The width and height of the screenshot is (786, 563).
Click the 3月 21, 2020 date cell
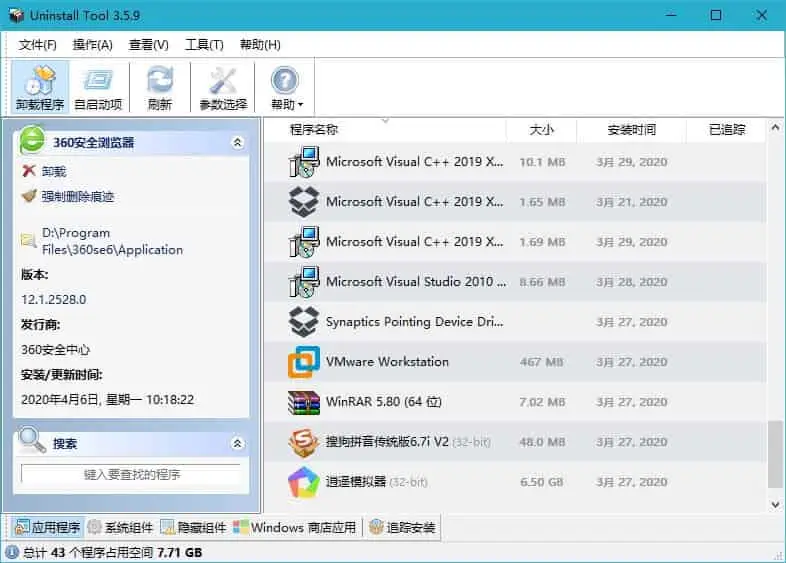click(632, 202)
